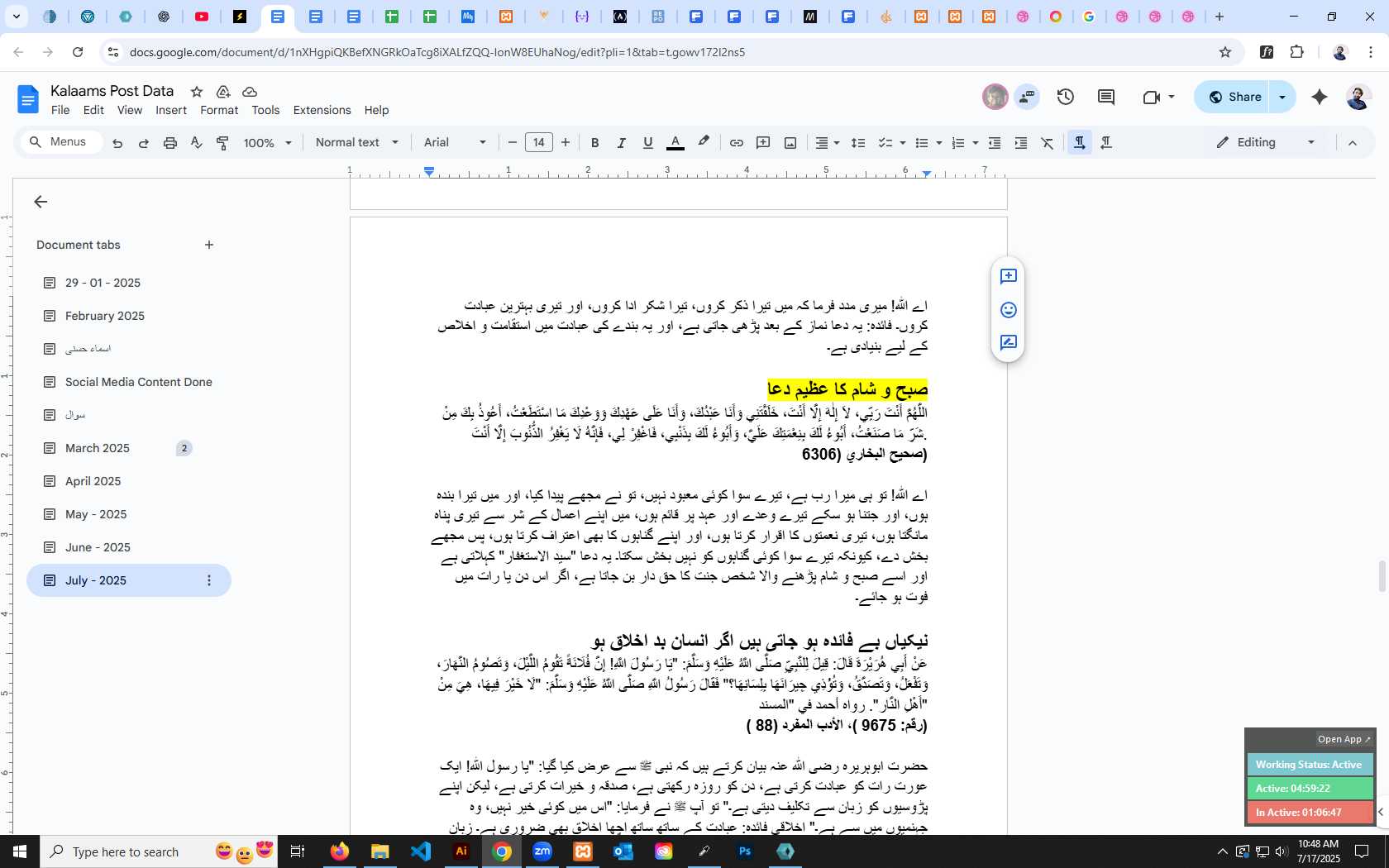Select the Paint format tool
Image resolution: width=1389 pixels, height=868 pixels.
coord(222,143)
